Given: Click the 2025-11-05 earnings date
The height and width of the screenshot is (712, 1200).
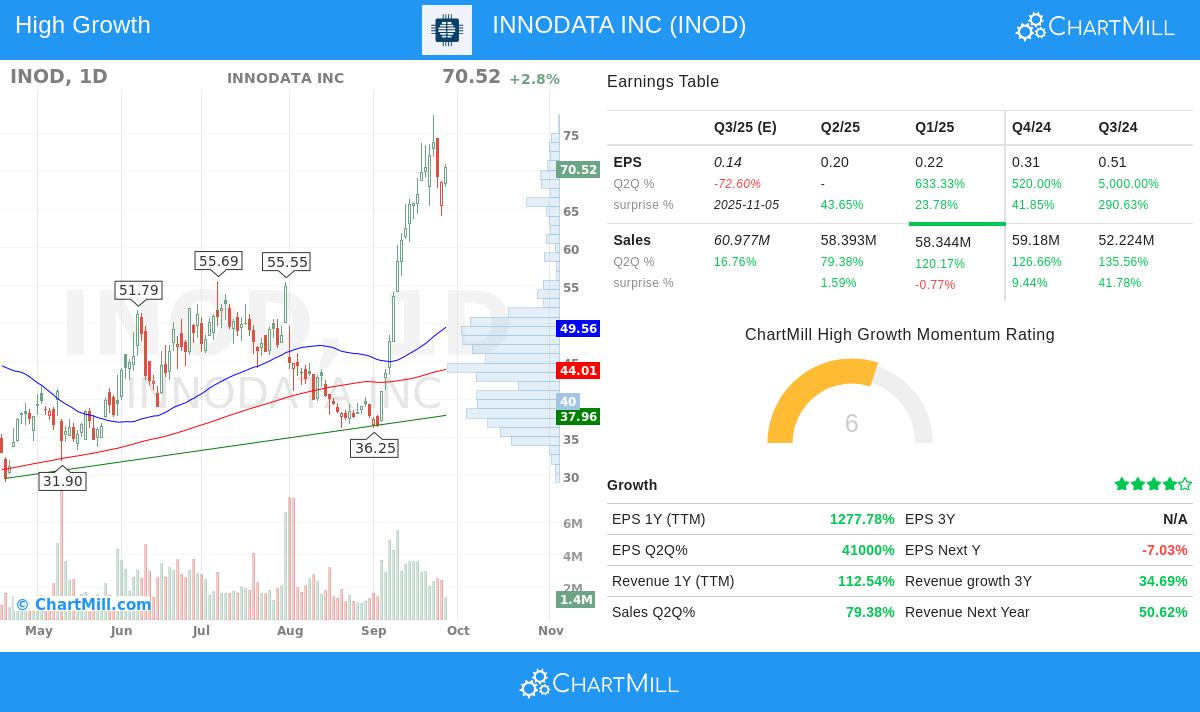Looking at the screenshot, I should 746,205.
